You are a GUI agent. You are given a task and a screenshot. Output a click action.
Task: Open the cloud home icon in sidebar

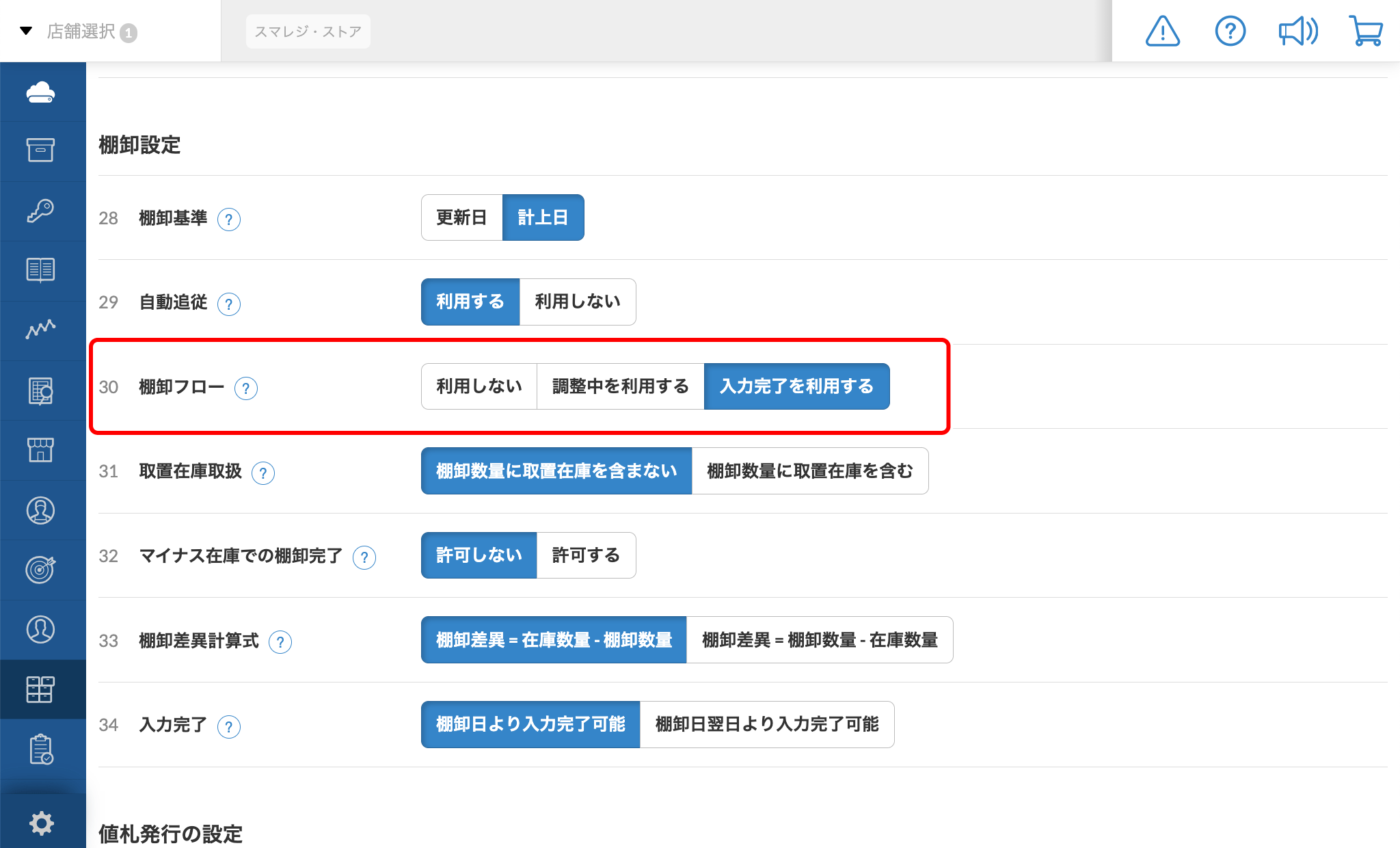pos(41,92)
